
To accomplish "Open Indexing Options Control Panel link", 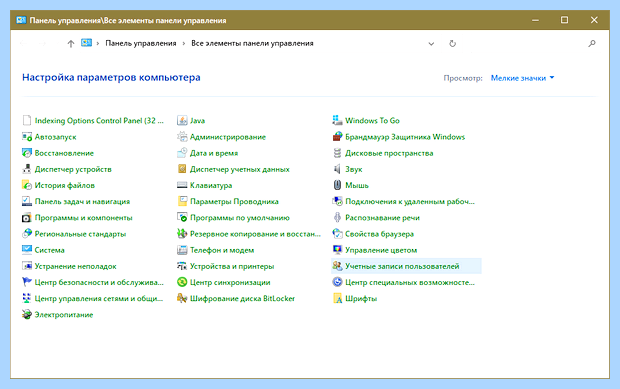I will 99,121.
